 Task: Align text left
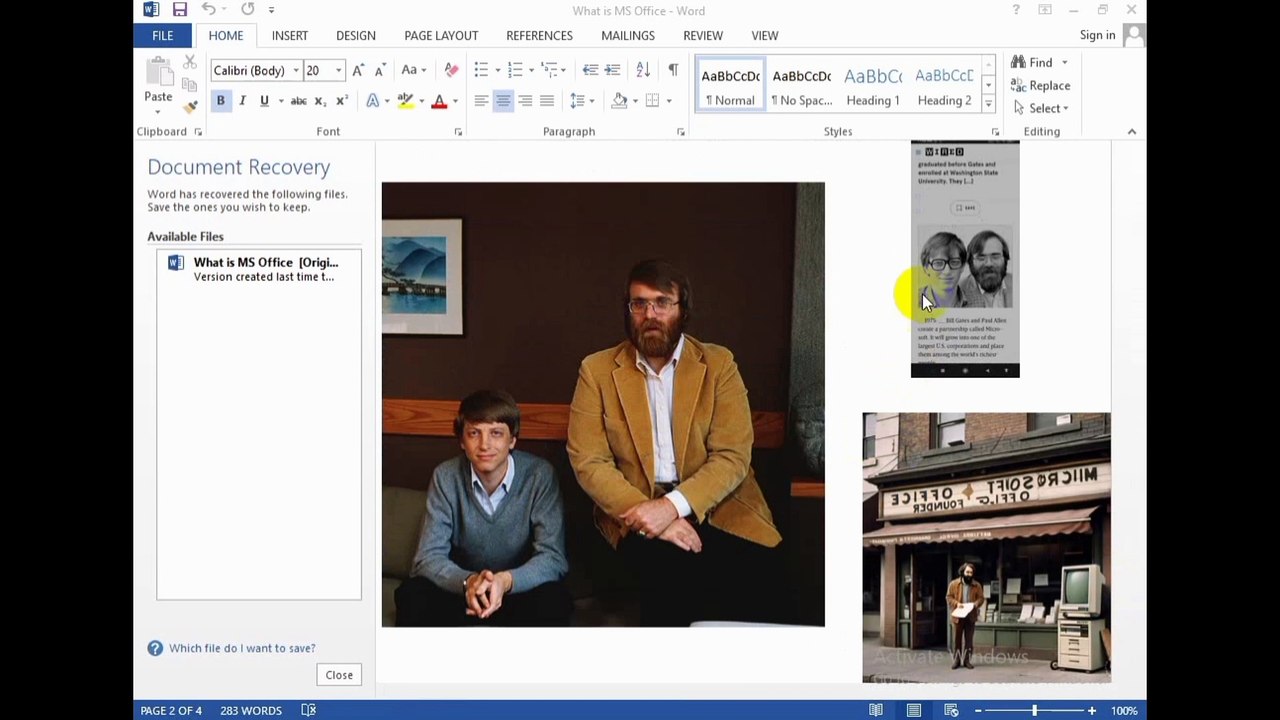coord(481,101)
